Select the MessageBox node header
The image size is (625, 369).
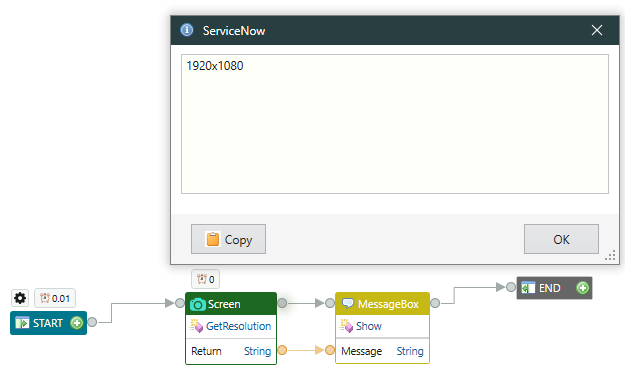click(x=382, y=304)
